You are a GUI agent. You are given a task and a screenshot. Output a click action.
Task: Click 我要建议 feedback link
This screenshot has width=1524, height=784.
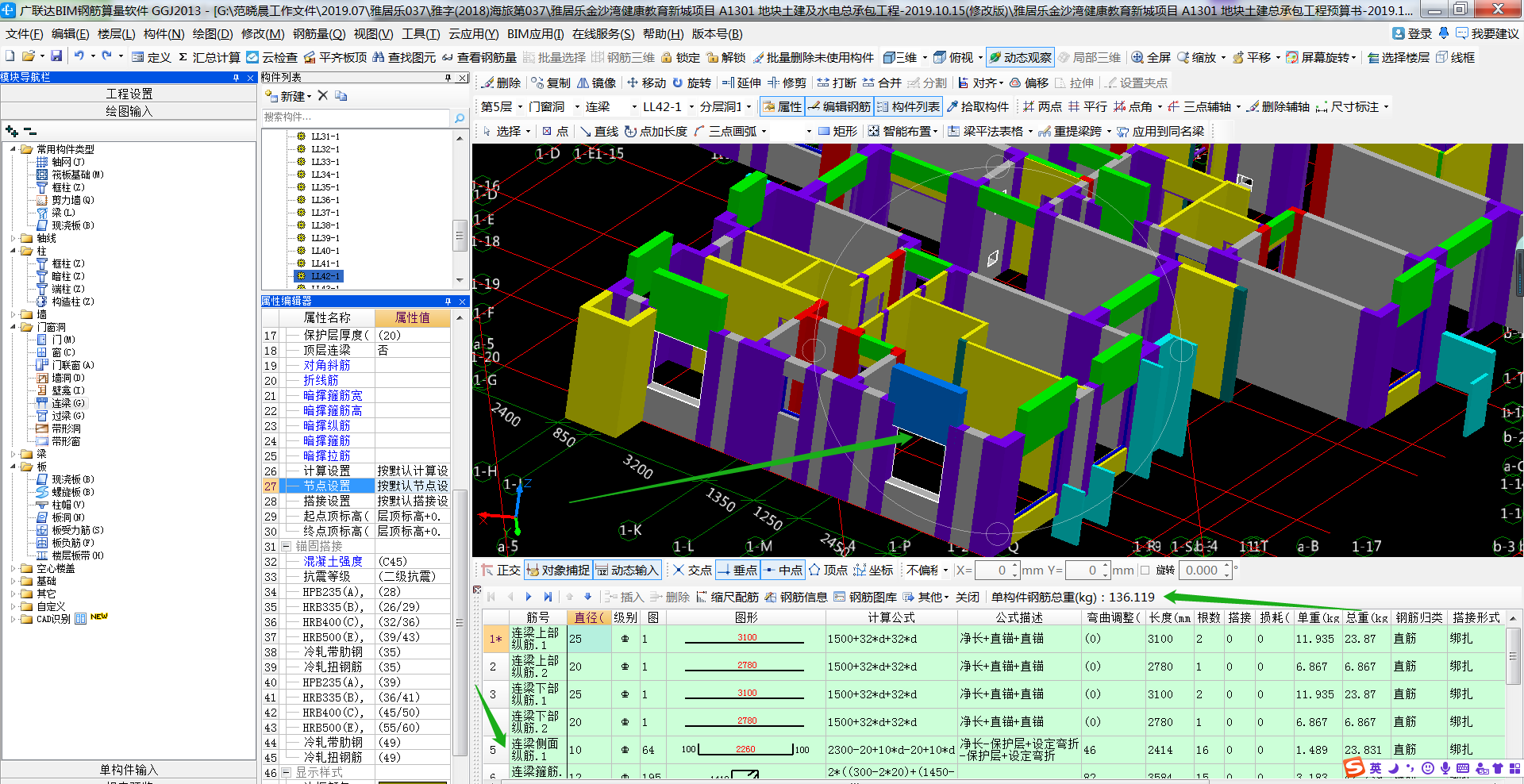click(x=1487, y=33)
